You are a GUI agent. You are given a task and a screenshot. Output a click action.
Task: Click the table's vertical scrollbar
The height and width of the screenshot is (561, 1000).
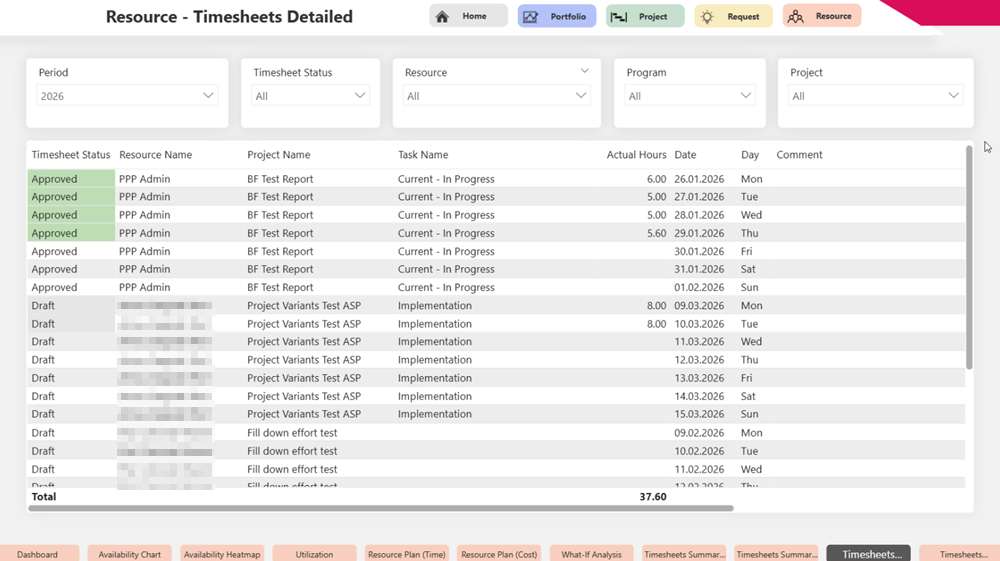point(969,258)
